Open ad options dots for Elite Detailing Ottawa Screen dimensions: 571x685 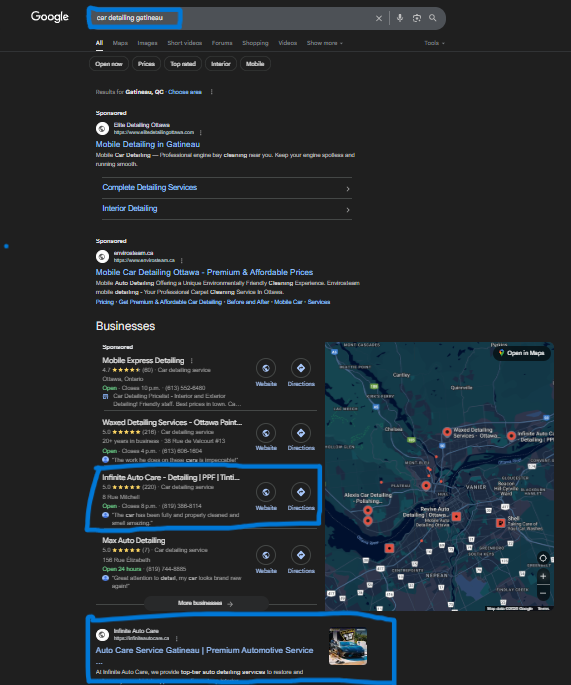[201, 132]
